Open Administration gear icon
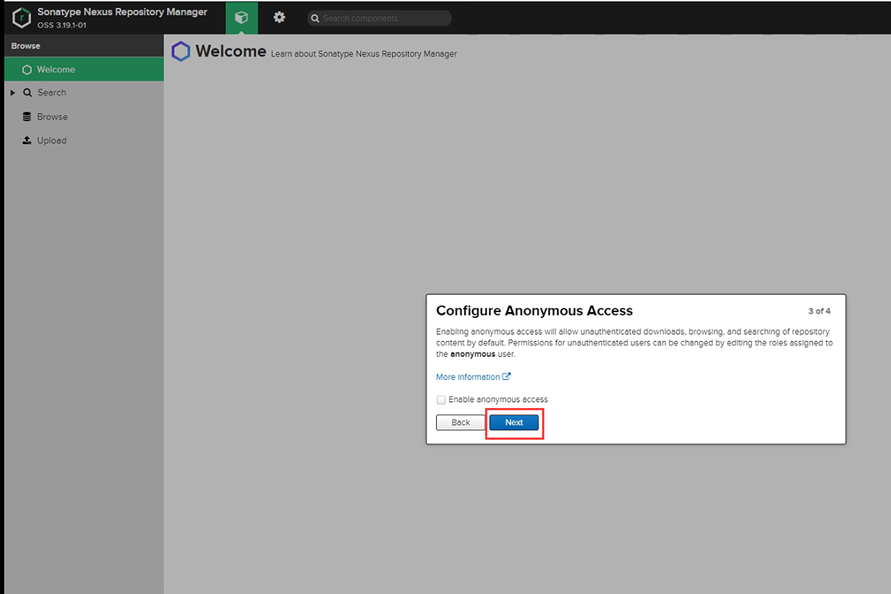The image size is (891, 594). 279,18
